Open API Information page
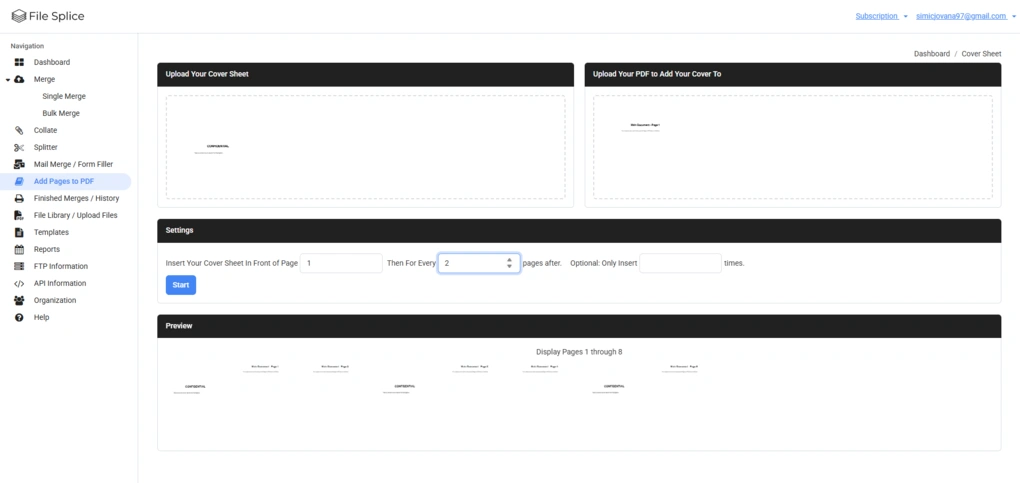 (60, 284)
